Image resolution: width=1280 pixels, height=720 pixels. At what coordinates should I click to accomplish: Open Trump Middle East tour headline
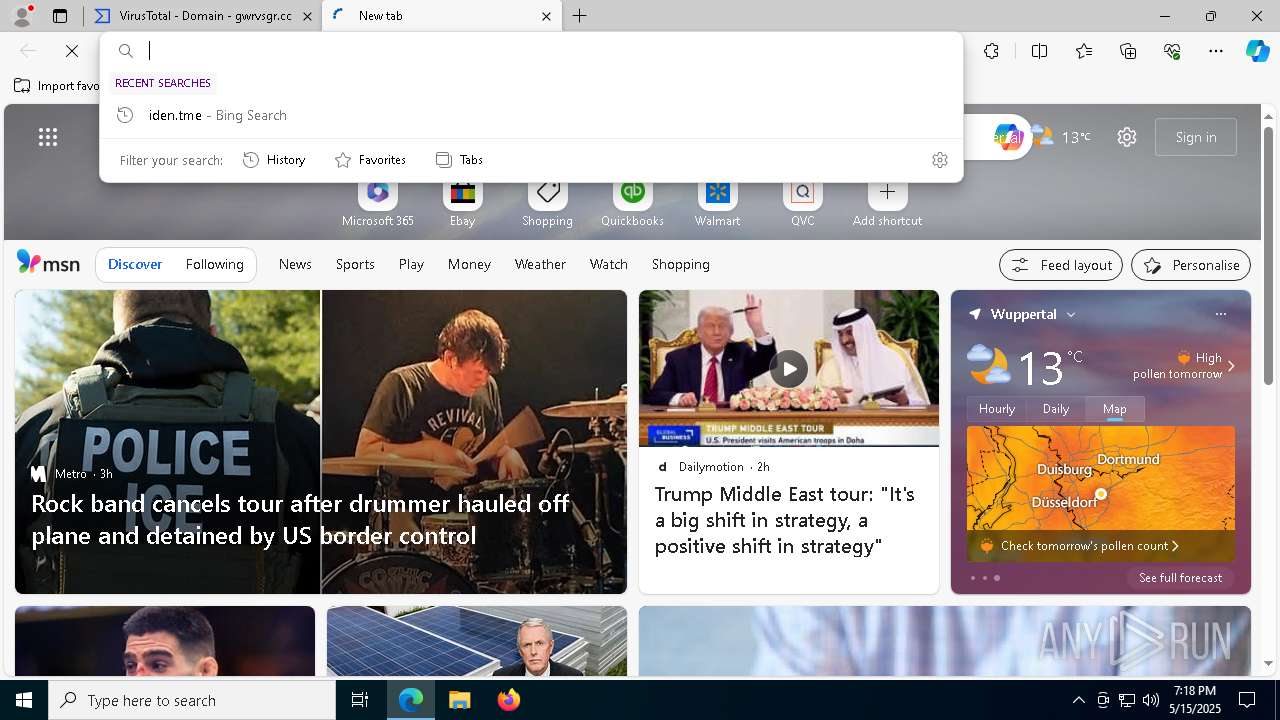785,520
